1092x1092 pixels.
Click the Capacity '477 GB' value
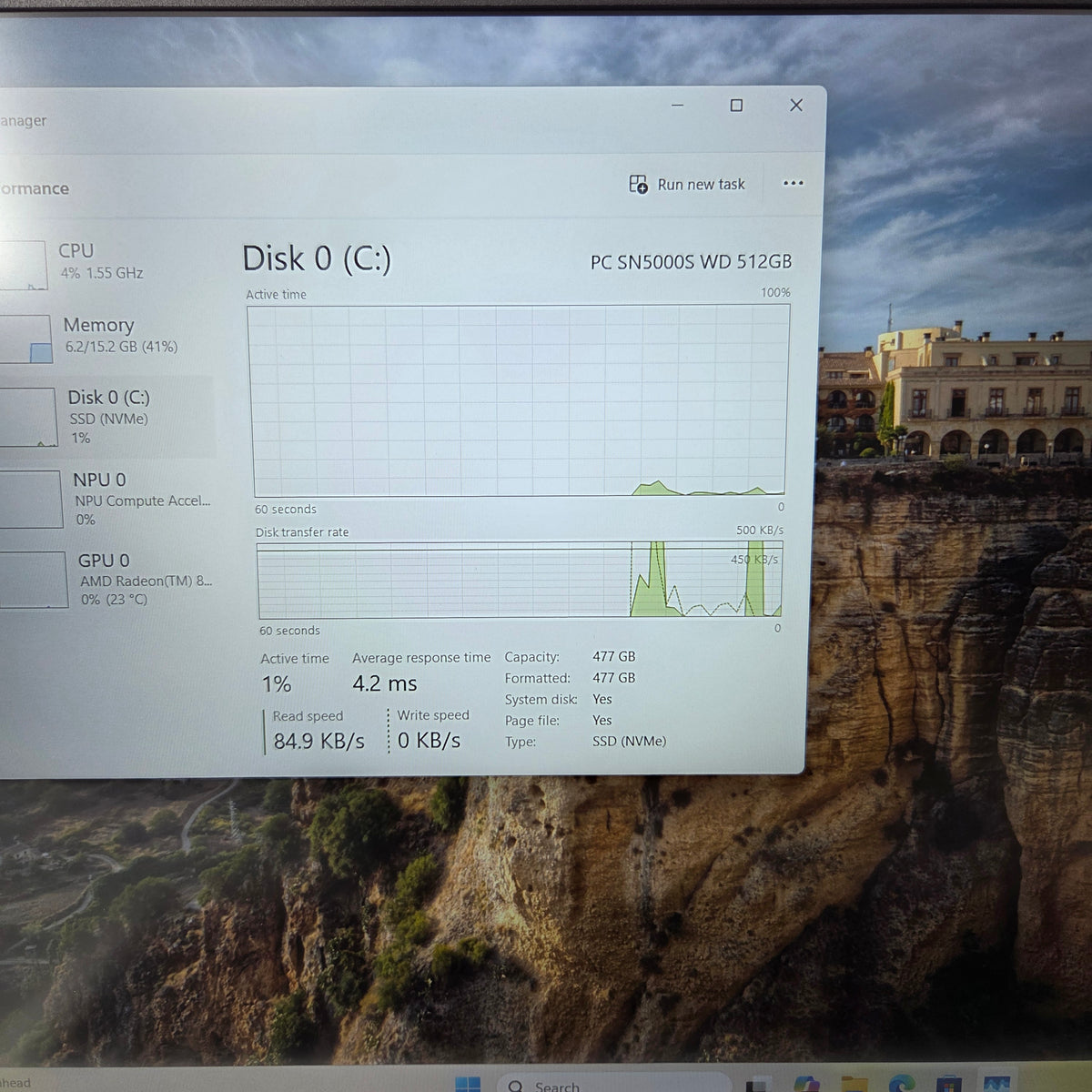pyautogui.click(x=614, y=656)
